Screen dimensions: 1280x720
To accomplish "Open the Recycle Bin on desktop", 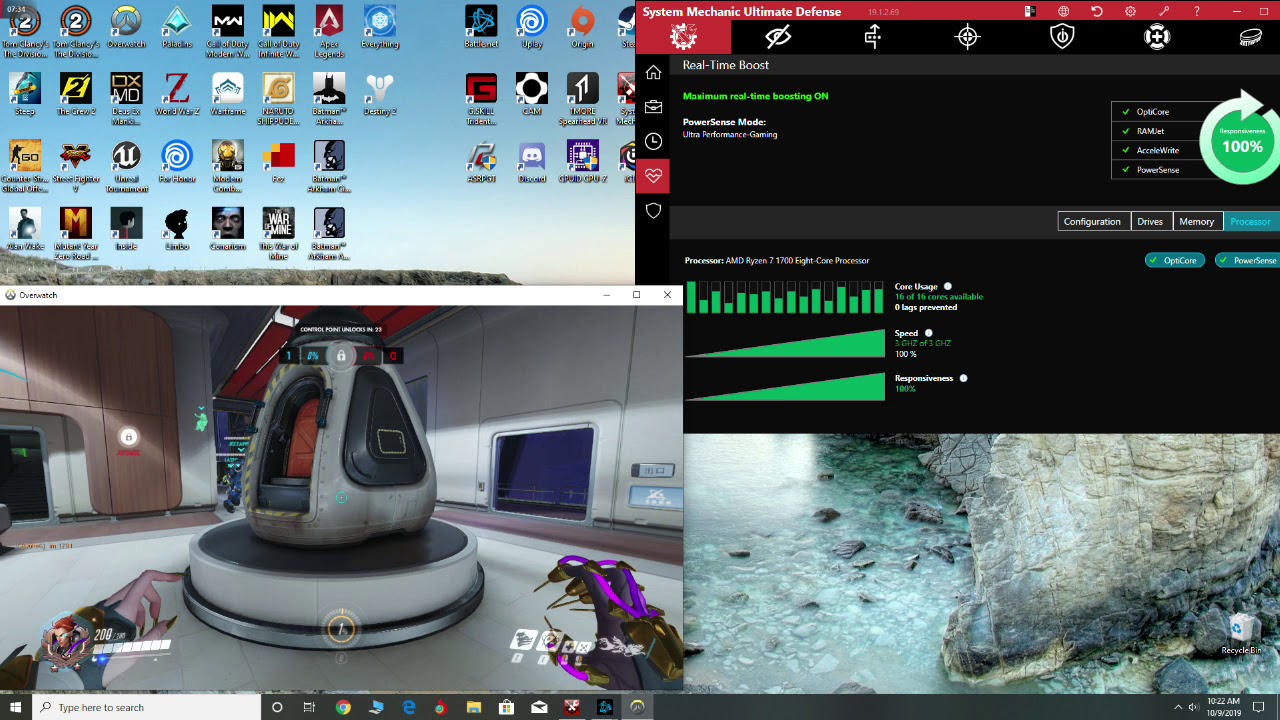I will [1241, 634].
